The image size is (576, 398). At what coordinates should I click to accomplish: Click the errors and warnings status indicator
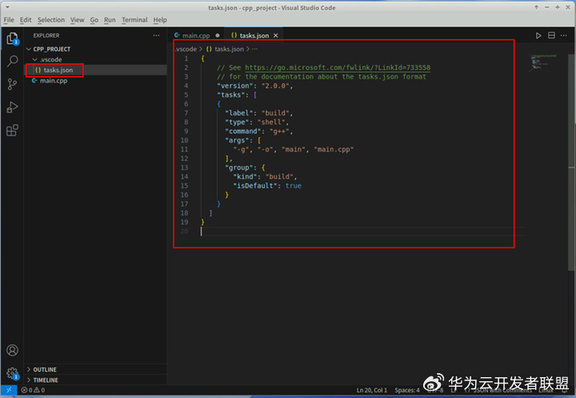pyautogui.click(x=33, y=390)
